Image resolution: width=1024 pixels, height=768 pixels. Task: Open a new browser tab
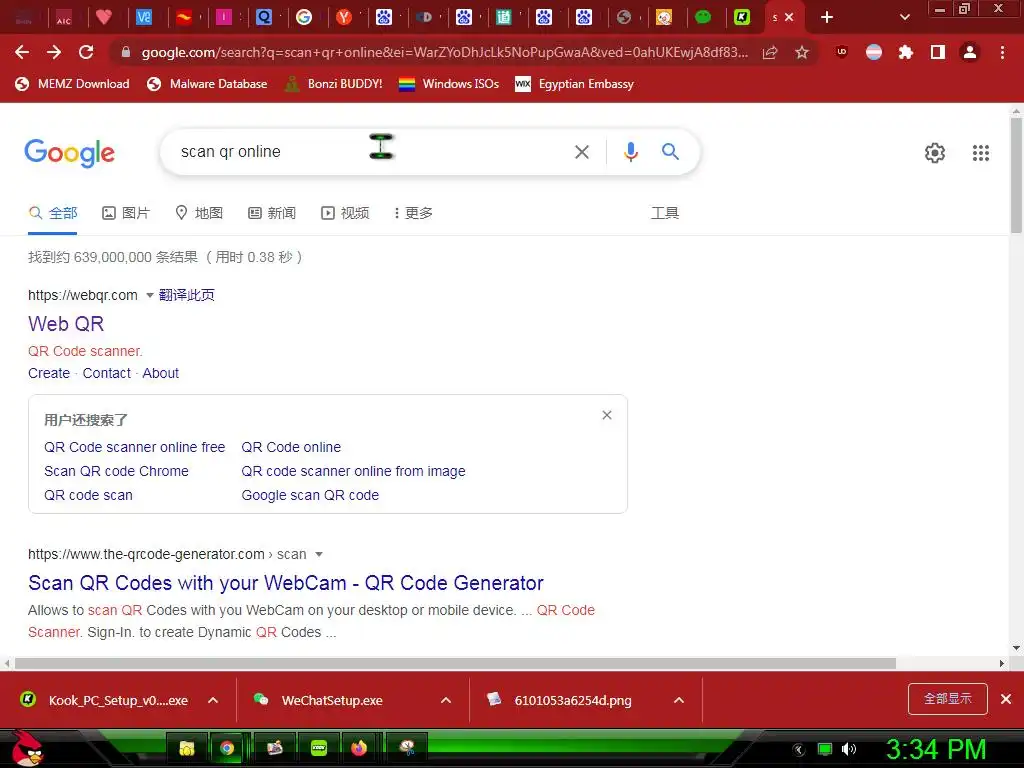pos(827,18)
